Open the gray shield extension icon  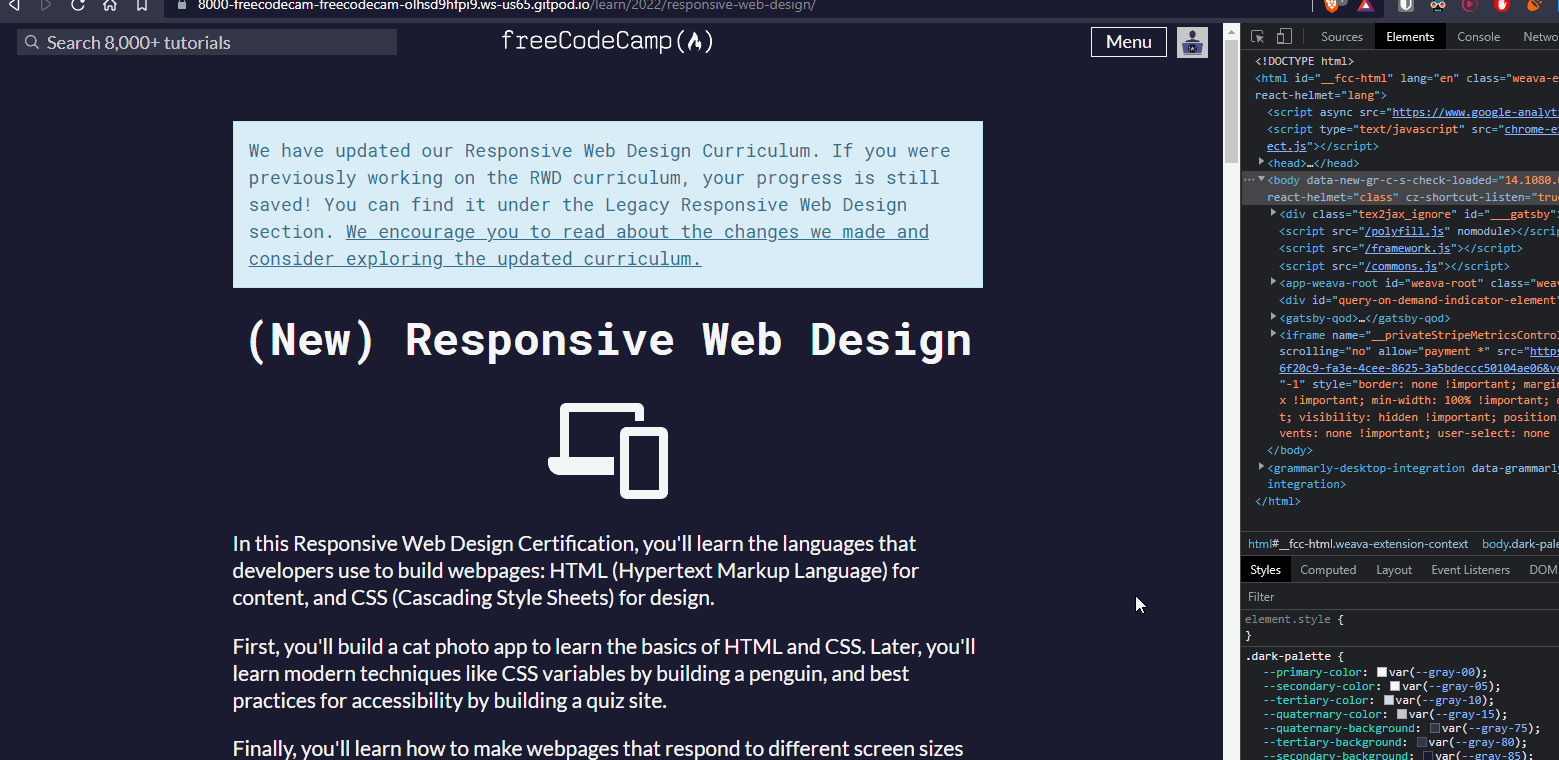1406,5
